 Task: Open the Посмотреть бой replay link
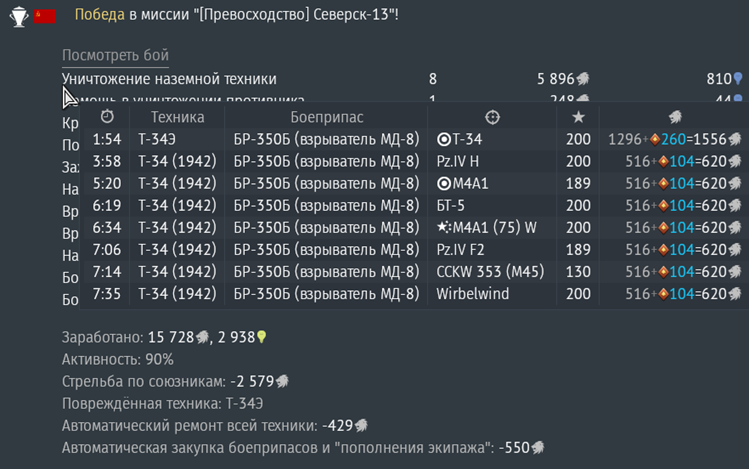115,55
